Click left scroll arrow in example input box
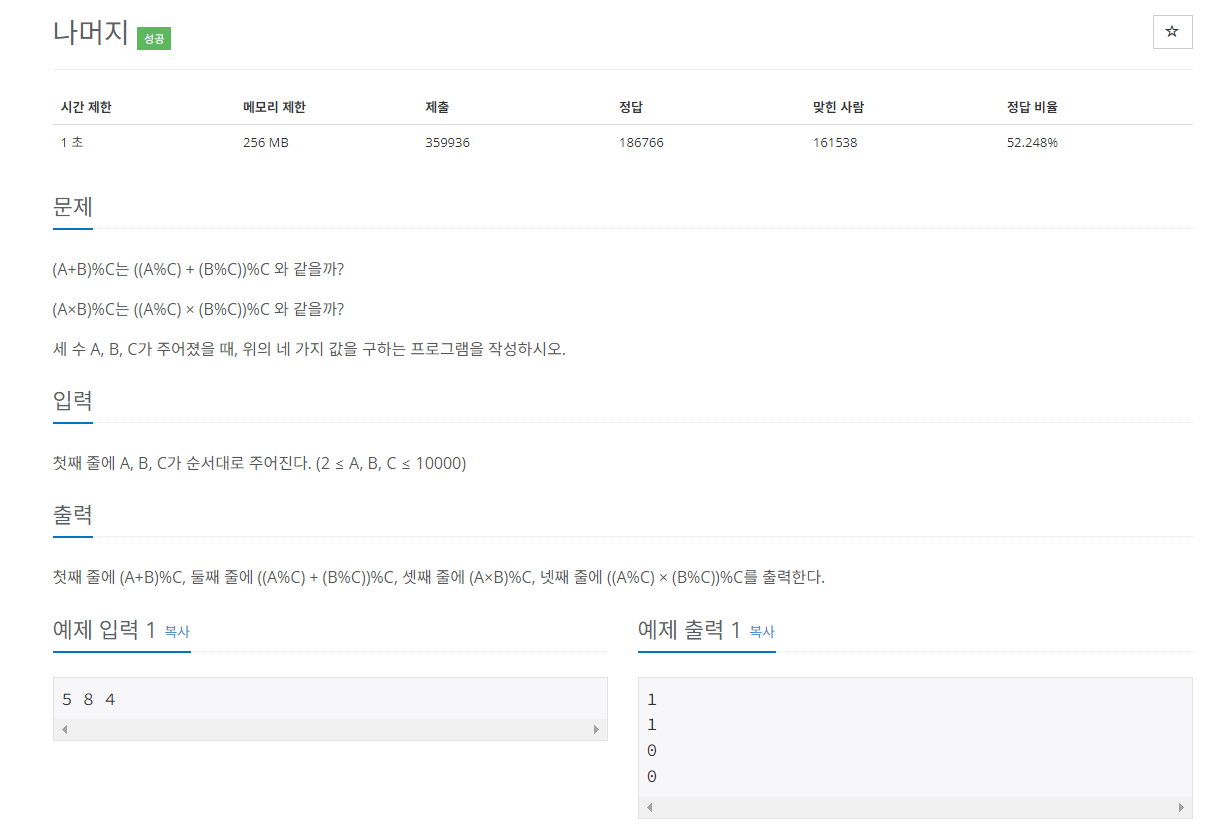1218x827 pixels. (65, 730)
